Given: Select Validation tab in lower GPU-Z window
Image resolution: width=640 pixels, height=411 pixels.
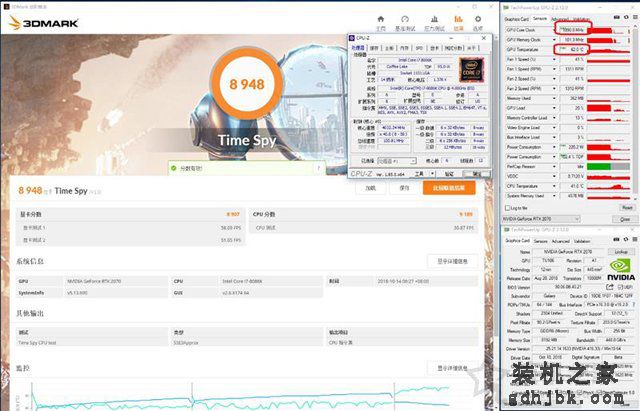Looking at the screenshot, I should [x=582, y=241].
